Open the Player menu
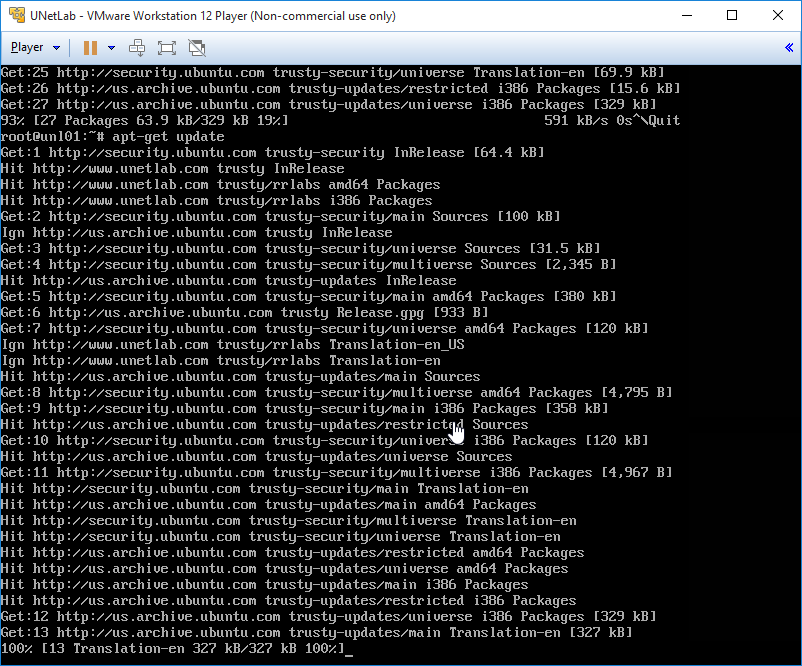This screenshot has height=666, width=802. coord(27,48)
